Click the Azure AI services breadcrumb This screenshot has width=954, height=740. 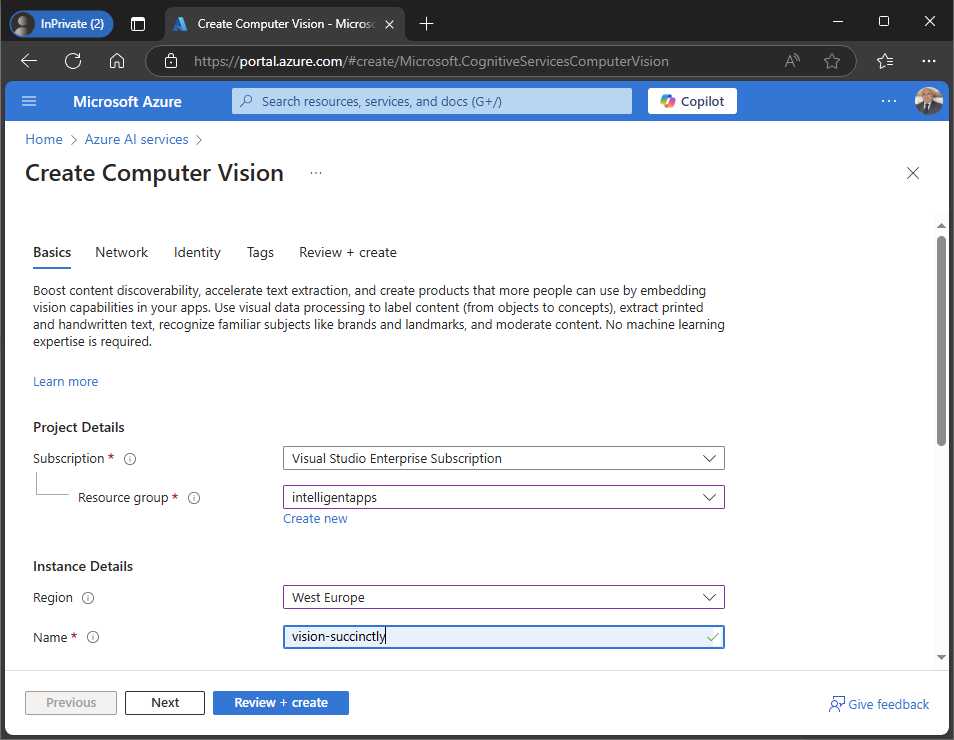click(136, 139)
